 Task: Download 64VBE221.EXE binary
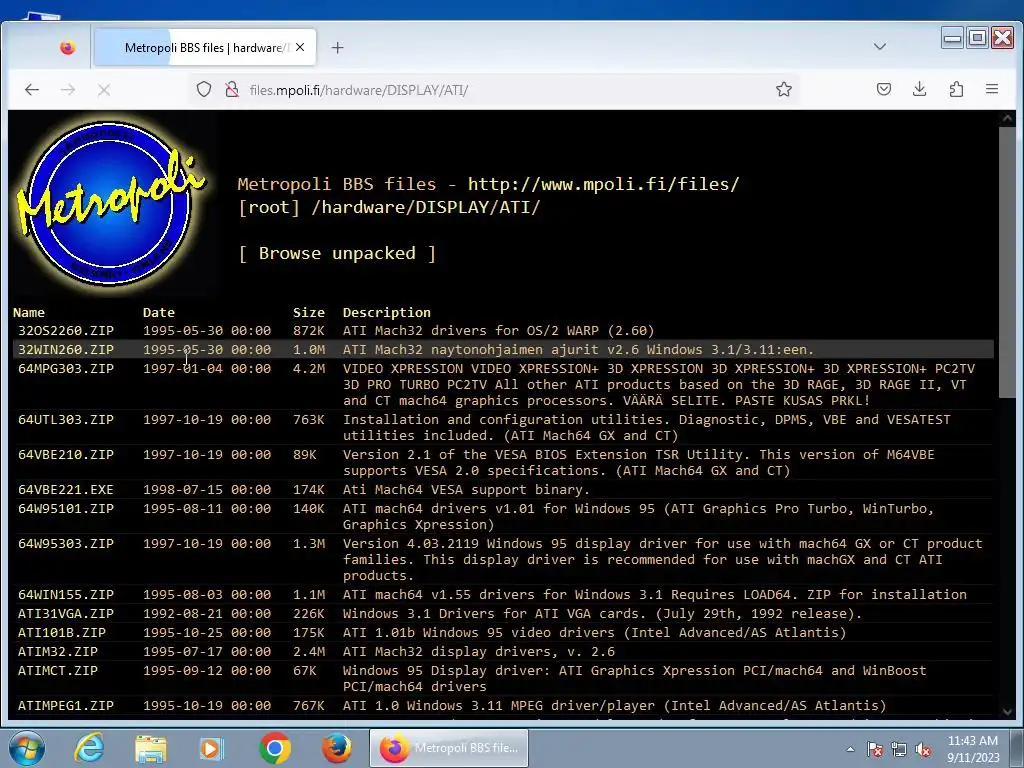tap(66, 489)
